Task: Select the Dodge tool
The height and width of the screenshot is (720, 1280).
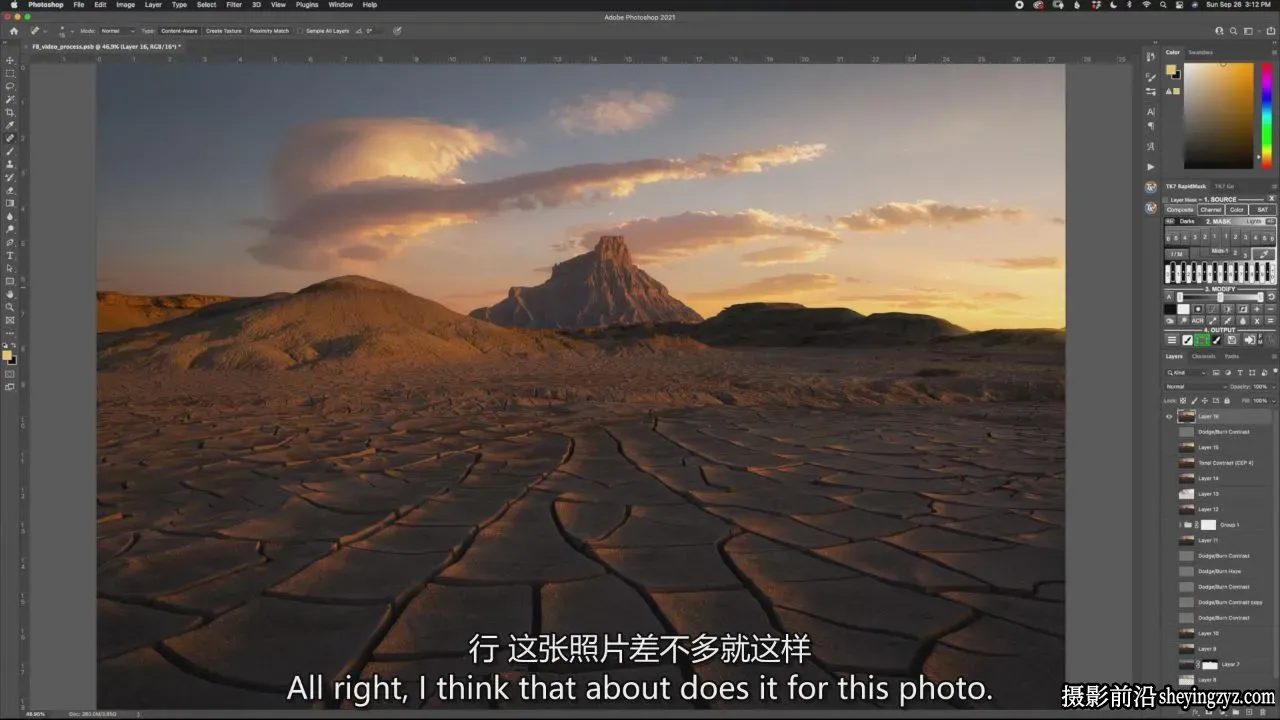Action: (x=10, y=229)
